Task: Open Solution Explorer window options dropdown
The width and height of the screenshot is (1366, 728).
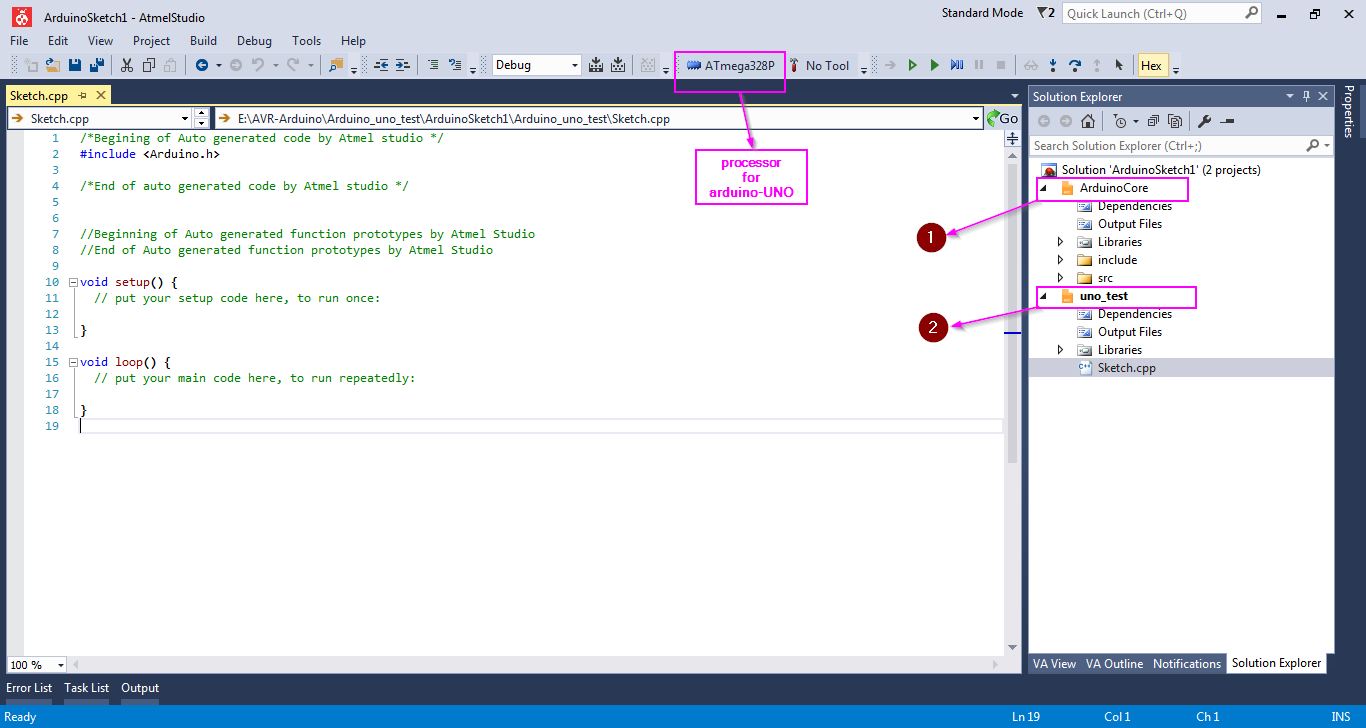Action: click(1290, 96)
